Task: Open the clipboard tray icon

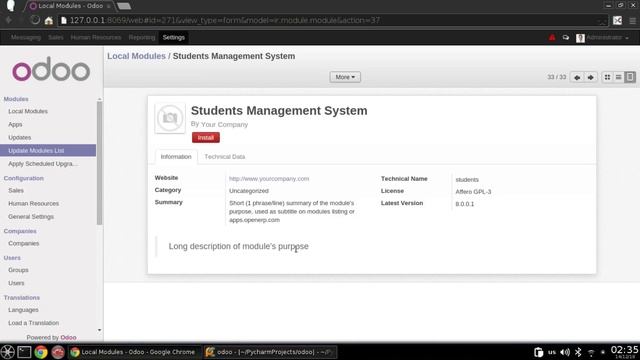Action: click(x=539, y=352)
